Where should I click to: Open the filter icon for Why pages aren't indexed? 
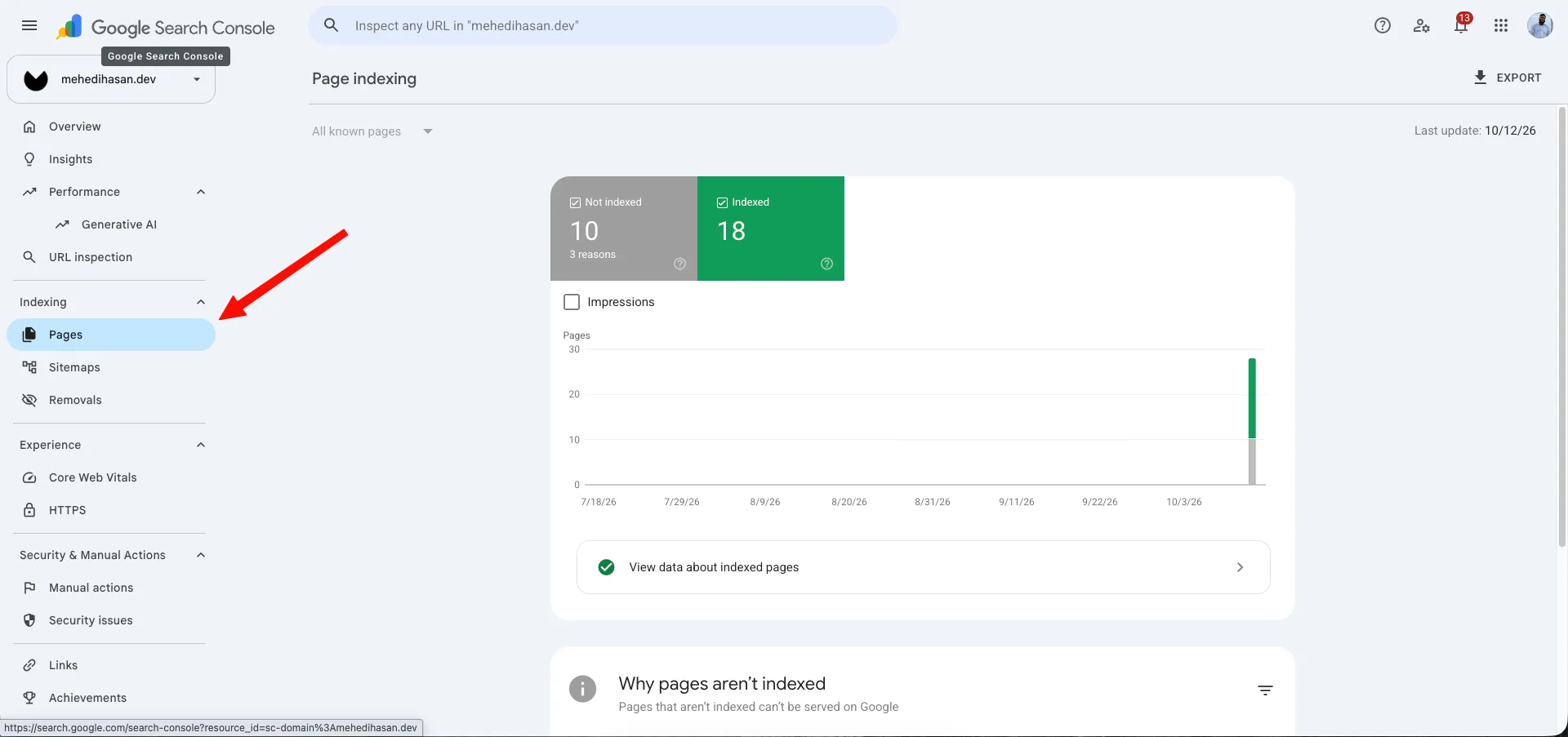coord(1265,690)
